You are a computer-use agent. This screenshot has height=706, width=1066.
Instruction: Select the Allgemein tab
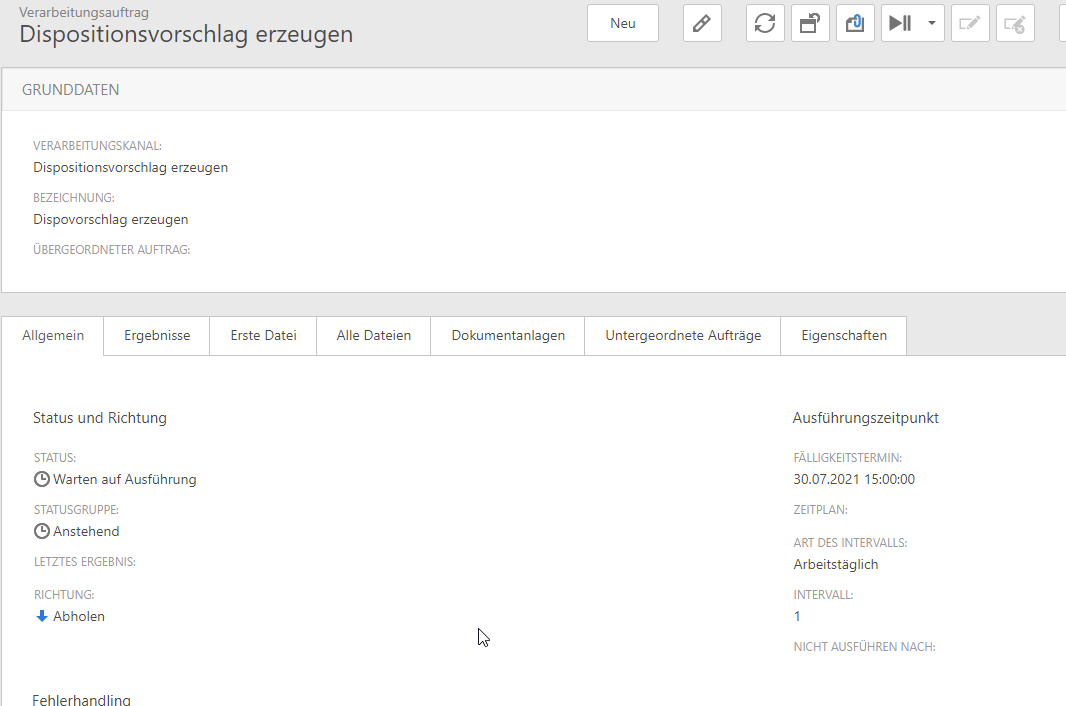(53, 336)
